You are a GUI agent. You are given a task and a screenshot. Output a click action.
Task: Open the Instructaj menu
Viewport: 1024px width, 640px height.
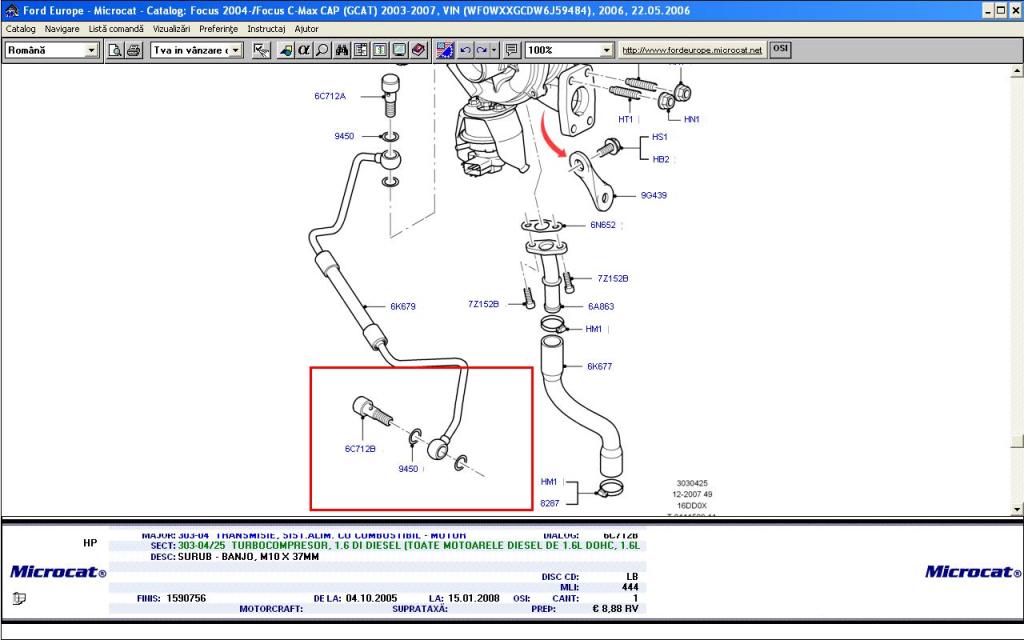[x=266, y=29]
